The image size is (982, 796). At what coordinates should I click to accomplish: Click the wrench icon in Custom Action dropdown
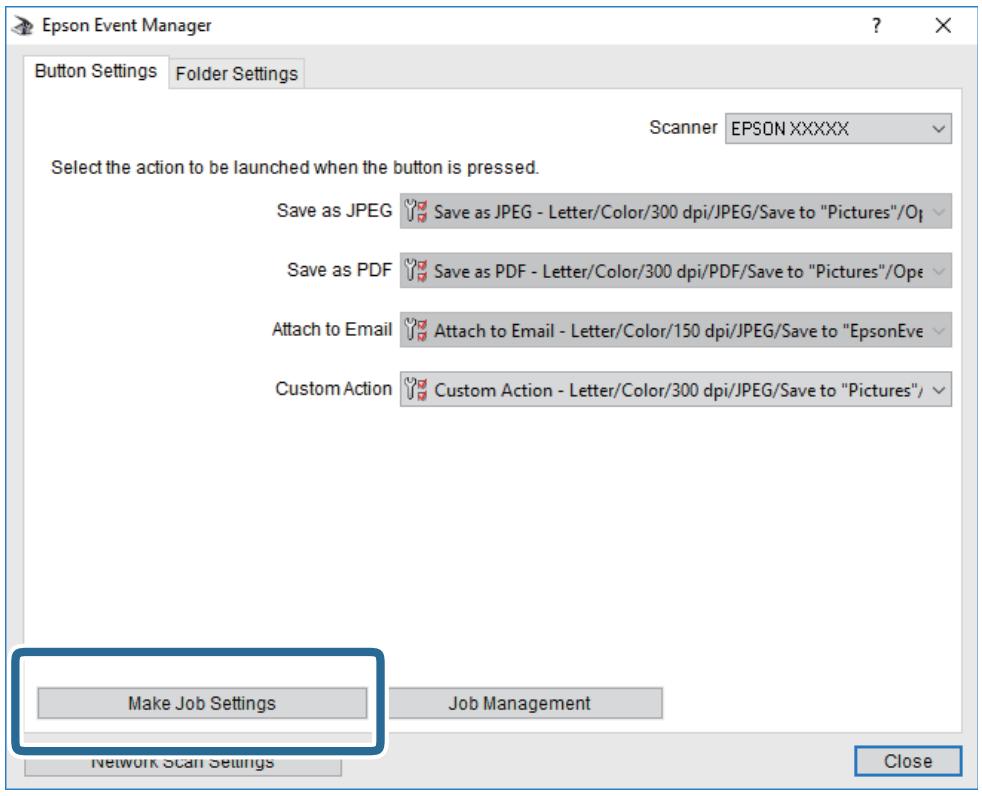416,390
